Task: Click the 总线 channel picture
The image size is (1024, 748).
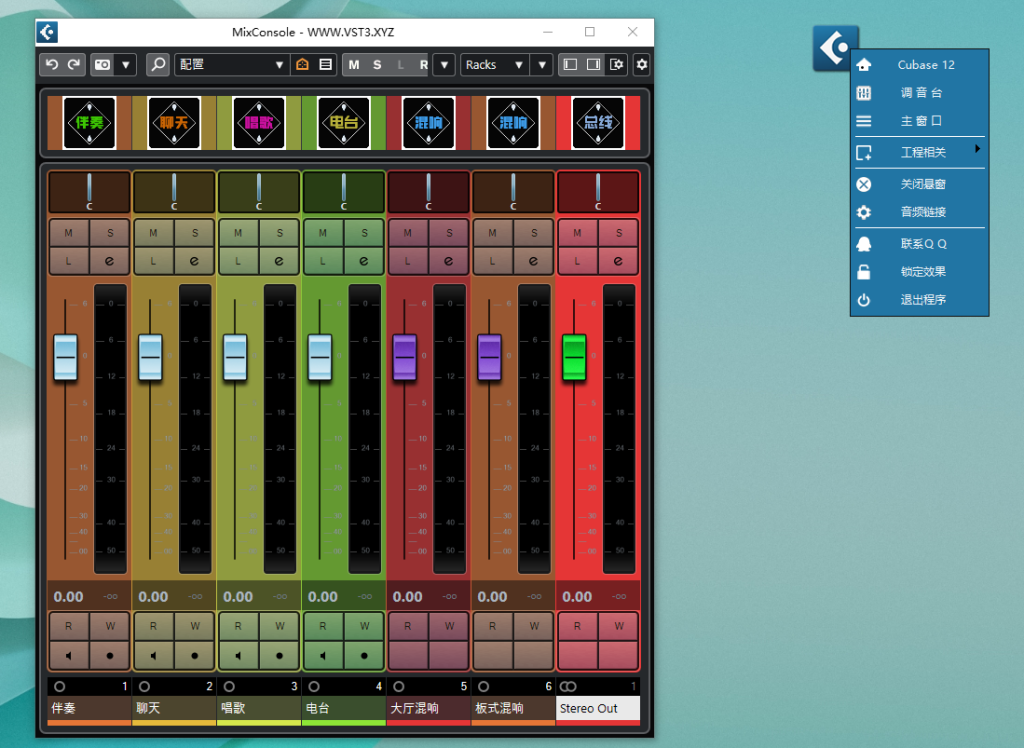Action: (598, 123)
